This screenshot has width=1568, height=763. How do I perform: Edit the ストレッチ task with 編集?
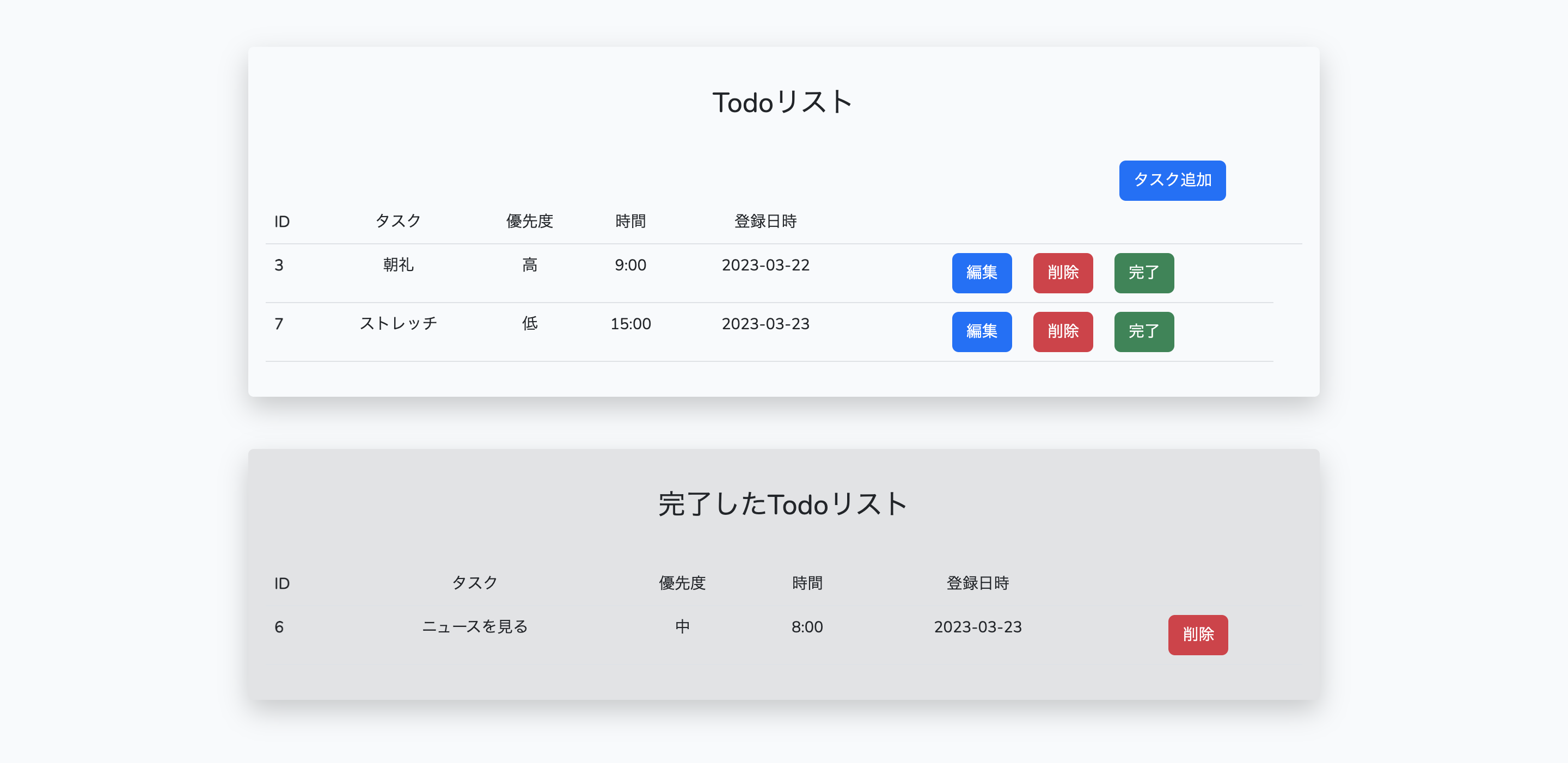981,331
